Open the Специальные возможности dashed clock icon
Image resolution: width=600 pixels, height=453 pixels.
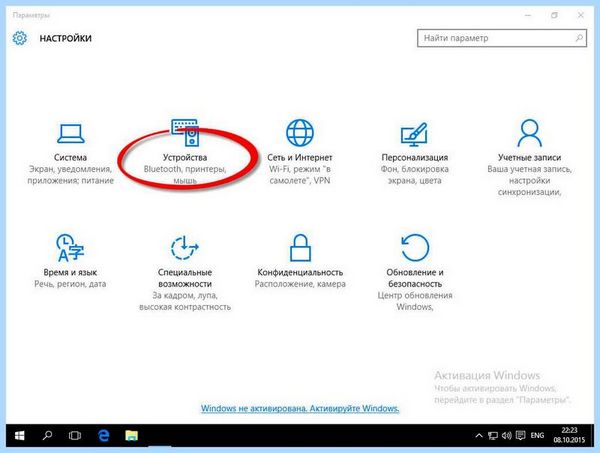tap(185, 248)
